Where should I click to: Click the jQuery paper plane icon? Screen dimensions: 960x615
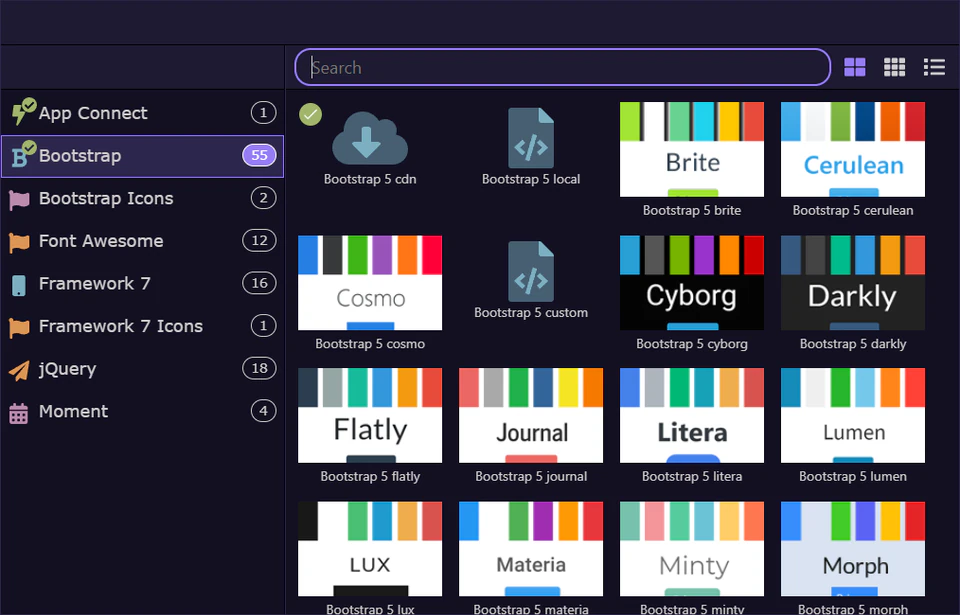19,369
